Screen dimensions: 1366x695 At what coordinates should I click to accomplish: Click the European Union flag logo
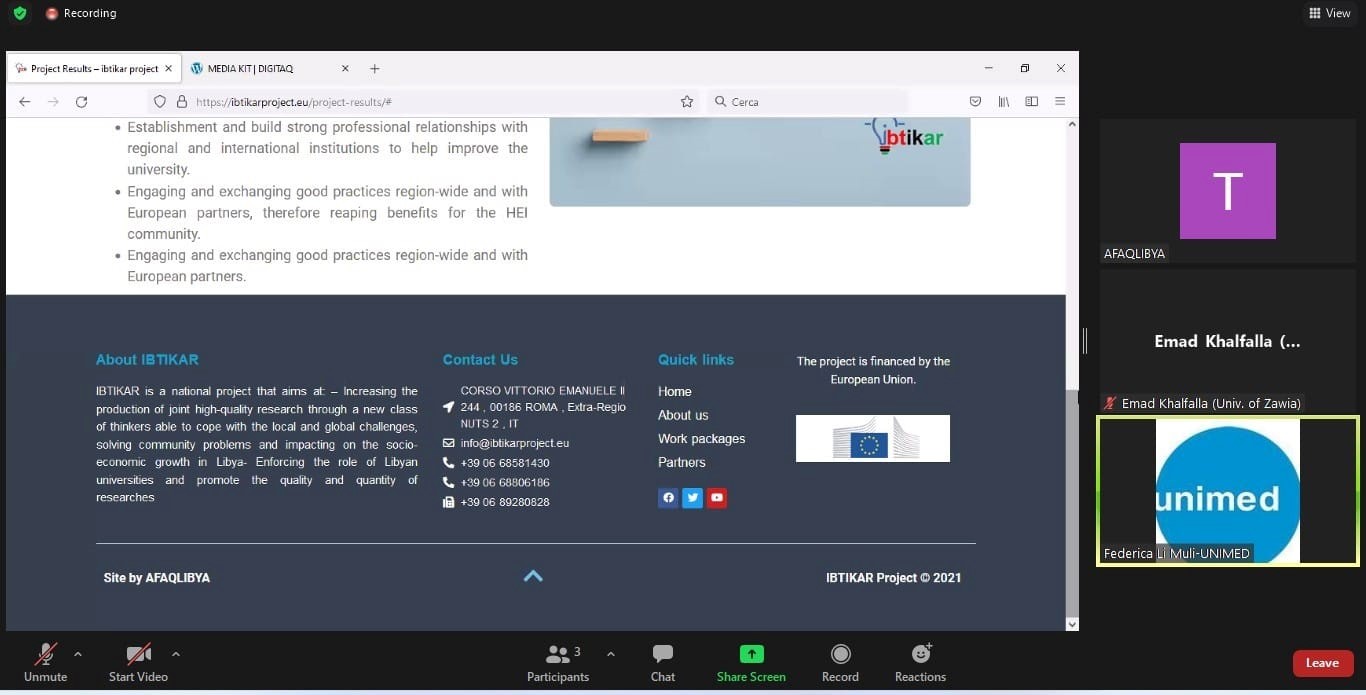[872, 438]
